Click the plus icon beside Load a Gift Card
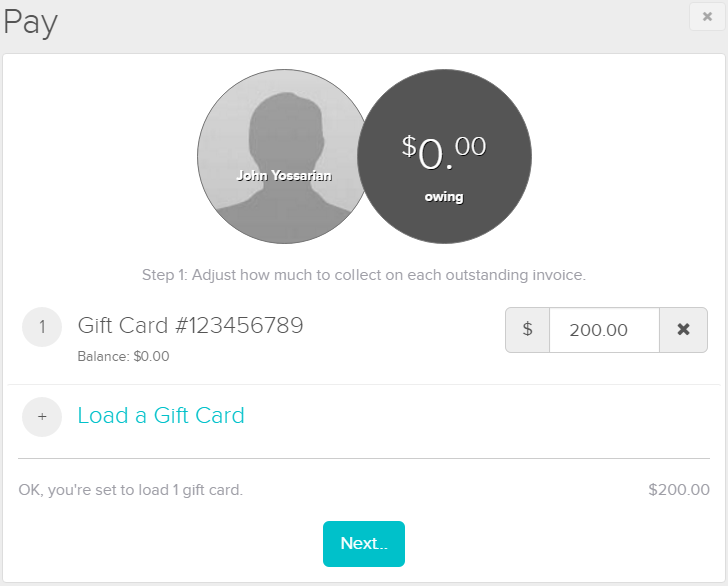 [x=42, y=416]
